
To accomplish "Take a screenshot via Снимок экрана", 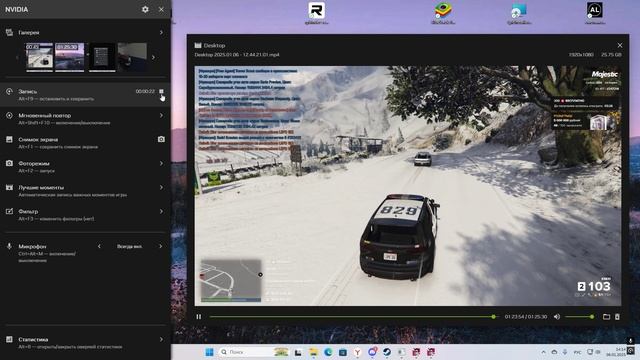I will click(x=85, y=143).
